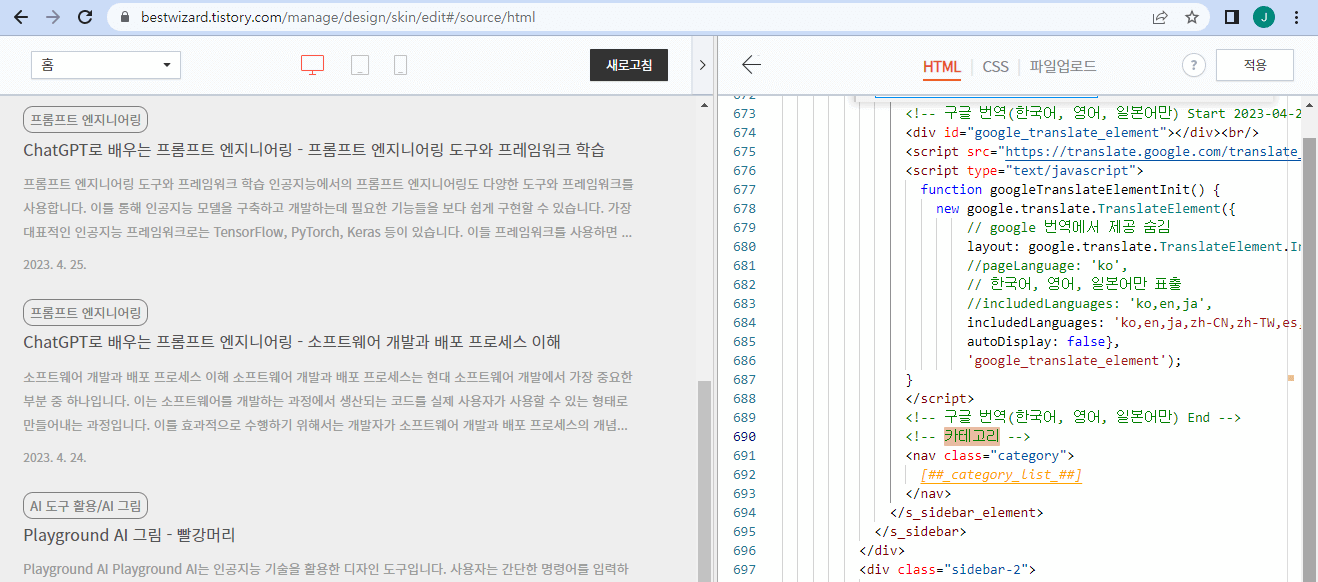Viewport: 1318px width, 582px height.
Task: Open the Playground AI 그림 - 빨강머리 post
Action: point(128,535)
